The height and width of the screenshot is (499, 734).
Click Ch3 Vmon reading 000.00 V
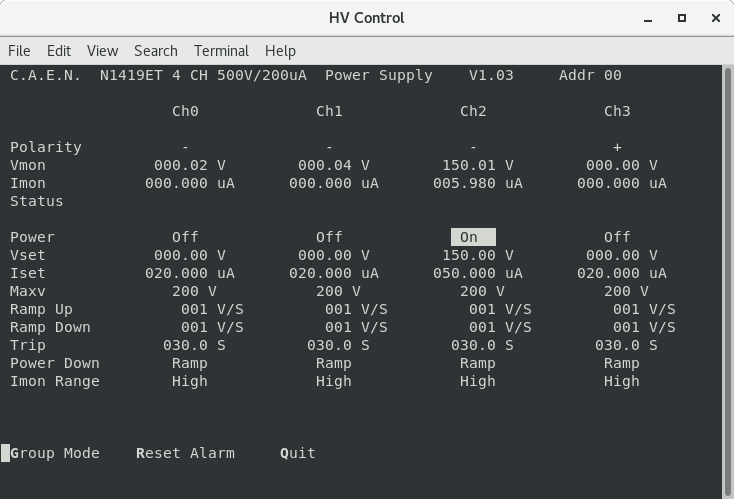point(622,165)
